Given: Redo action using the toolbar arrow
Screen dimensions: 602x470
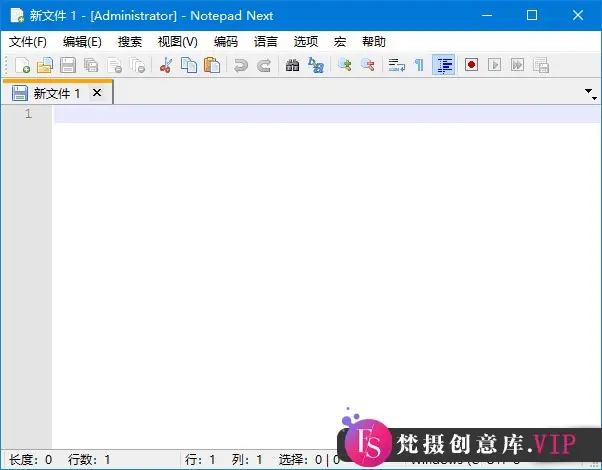Looking at the screenshot, I should tap(264, 65).
